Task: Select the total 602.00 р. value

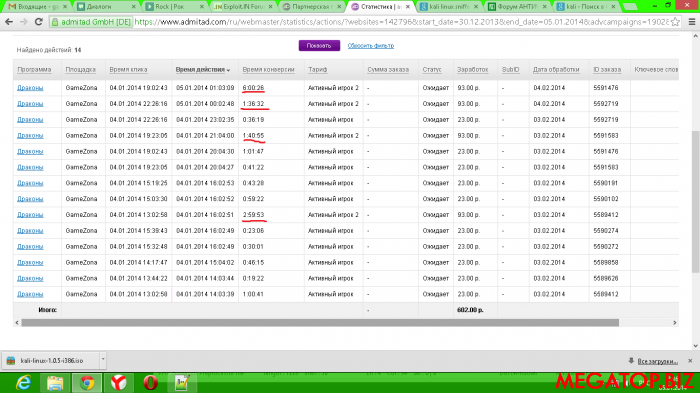Action: coord(470,310)
